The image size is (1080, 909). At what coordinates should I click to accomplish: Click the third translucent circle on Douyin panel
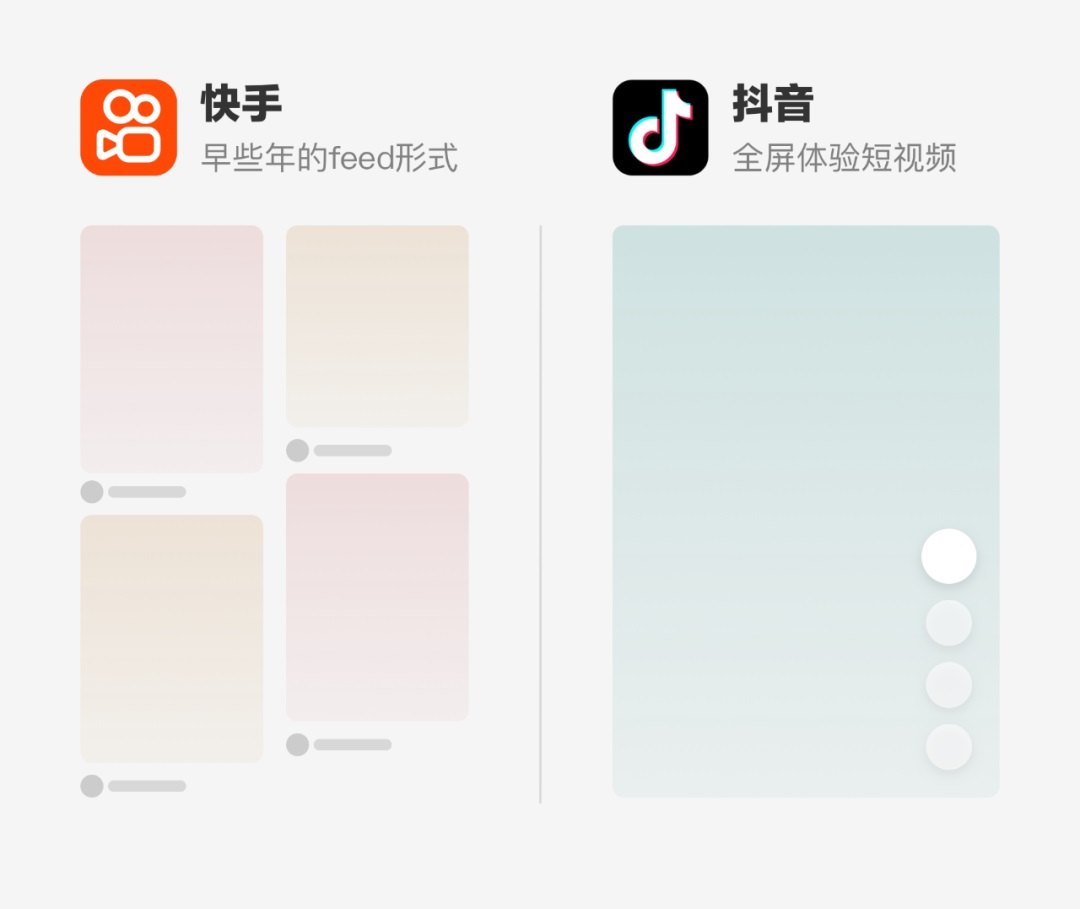[949, 685]
